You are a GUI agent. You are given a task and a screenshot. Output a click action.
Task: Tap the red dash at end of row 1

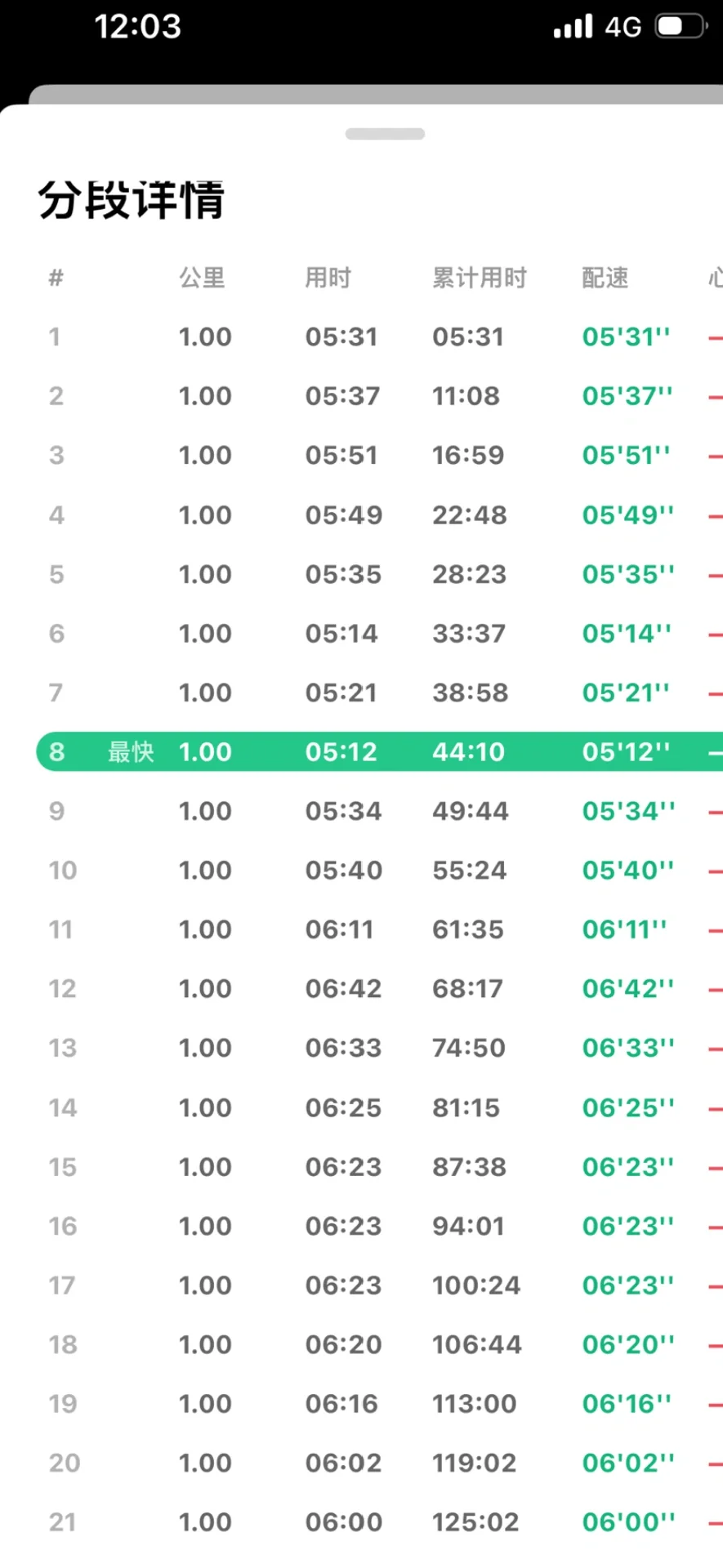click(x=715, y=337)
